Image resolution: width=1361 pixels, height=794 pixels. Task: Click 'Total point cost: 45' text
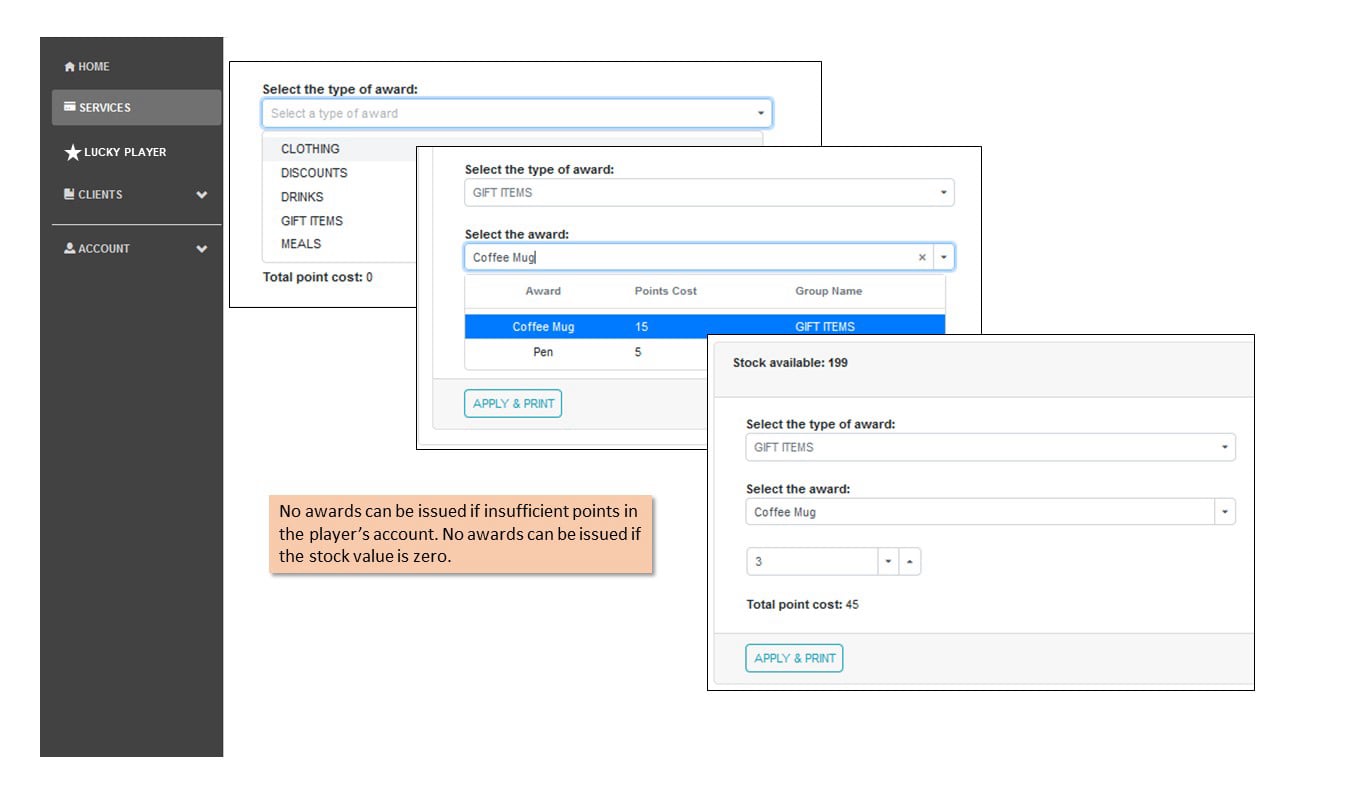(802, 605)
